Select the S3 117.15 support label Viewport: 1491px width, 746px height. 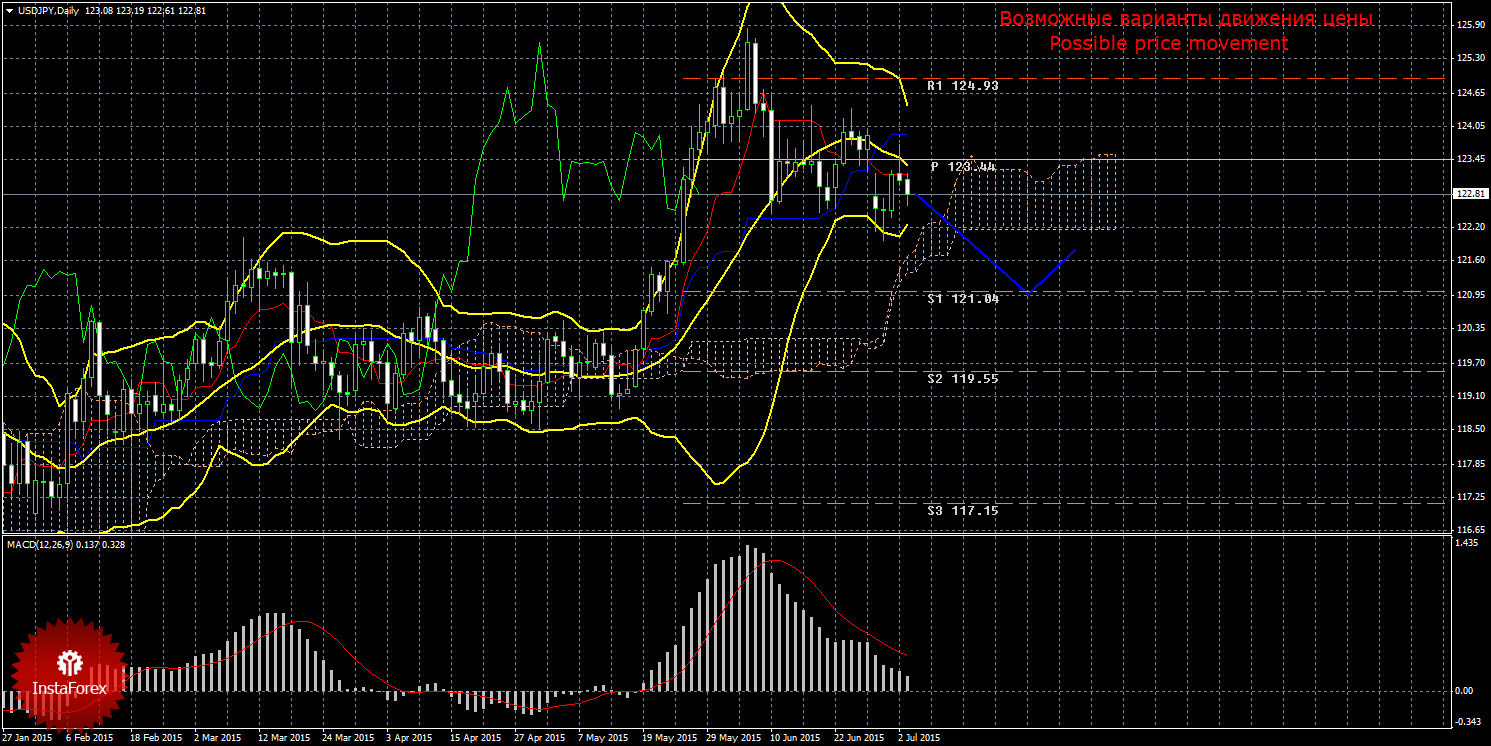962,511
